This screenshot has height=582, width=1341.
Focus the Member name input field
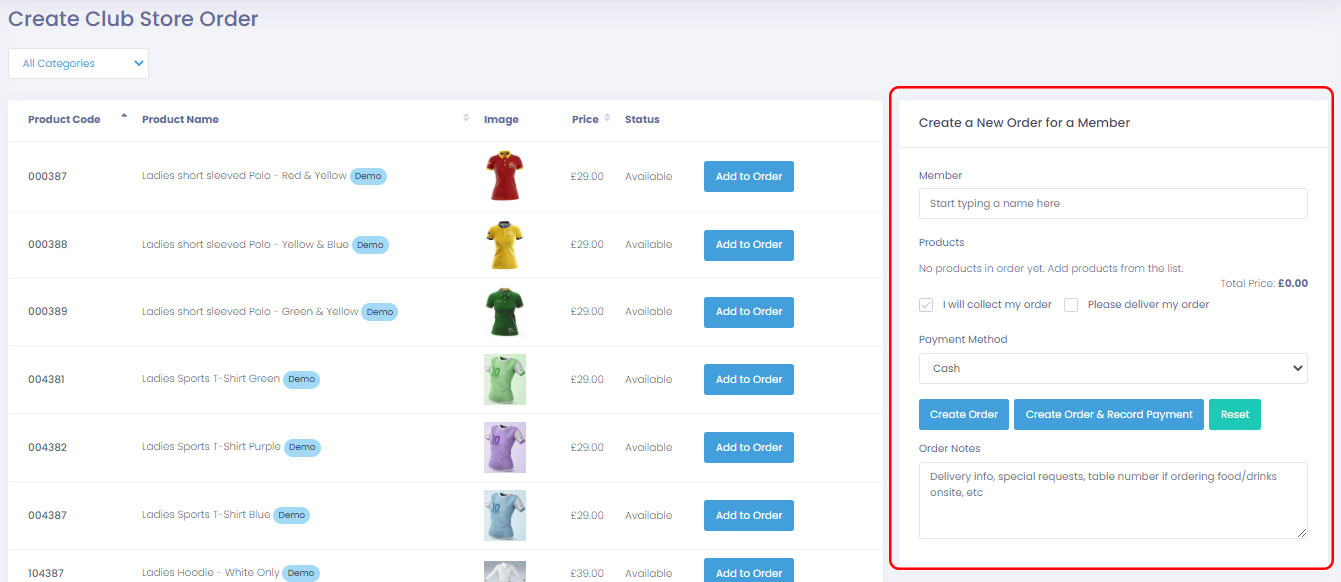point(1112,203)
